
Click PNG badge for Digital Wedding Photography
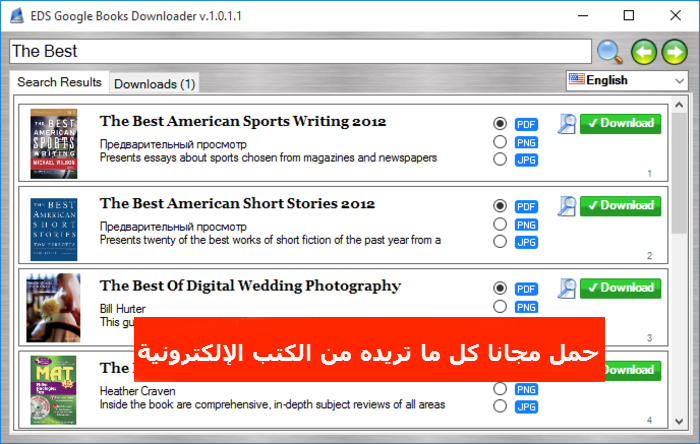[526, 307]
